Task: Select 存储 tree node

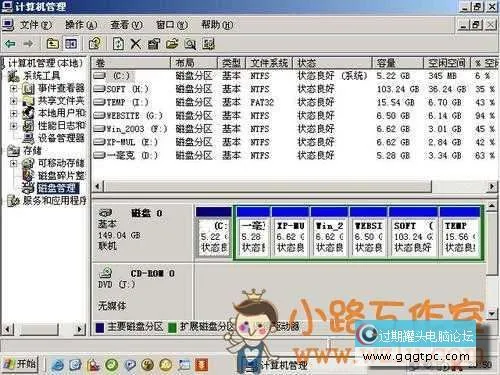Action: pos(32,151)
